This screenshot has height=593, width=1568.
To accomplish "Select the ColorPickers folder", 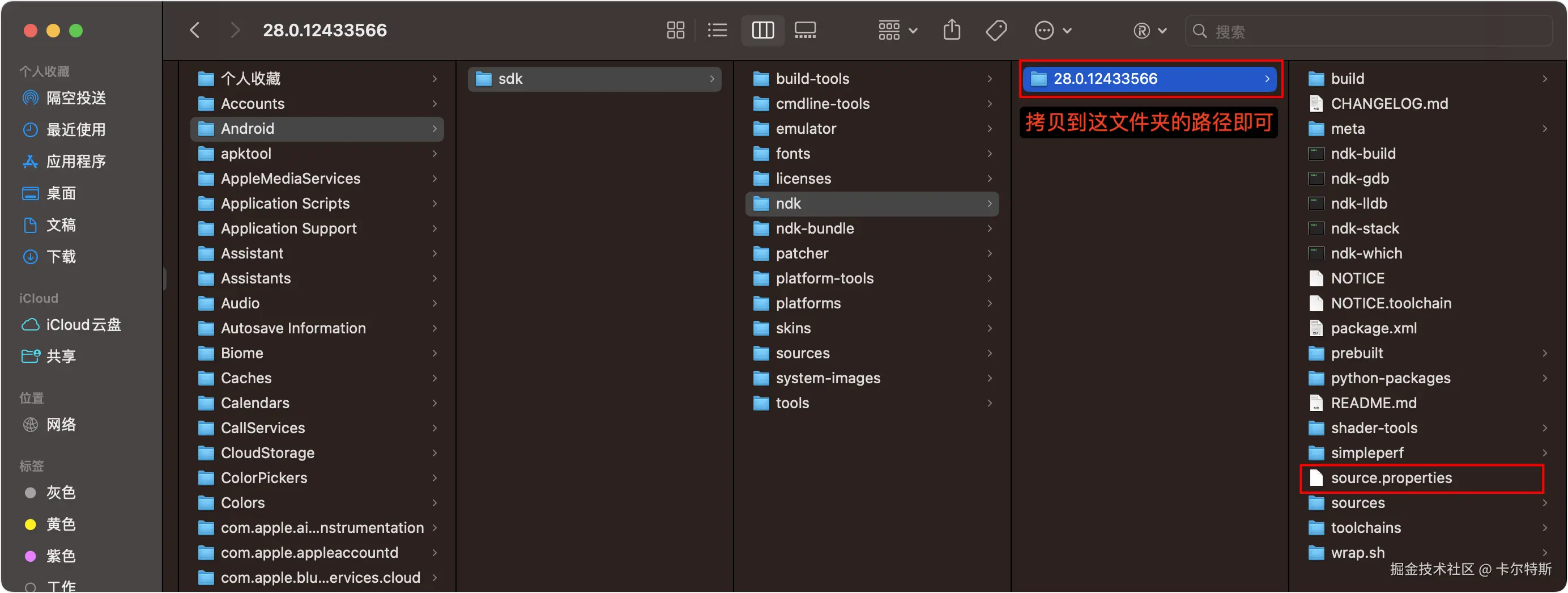I will click(317, 478).
